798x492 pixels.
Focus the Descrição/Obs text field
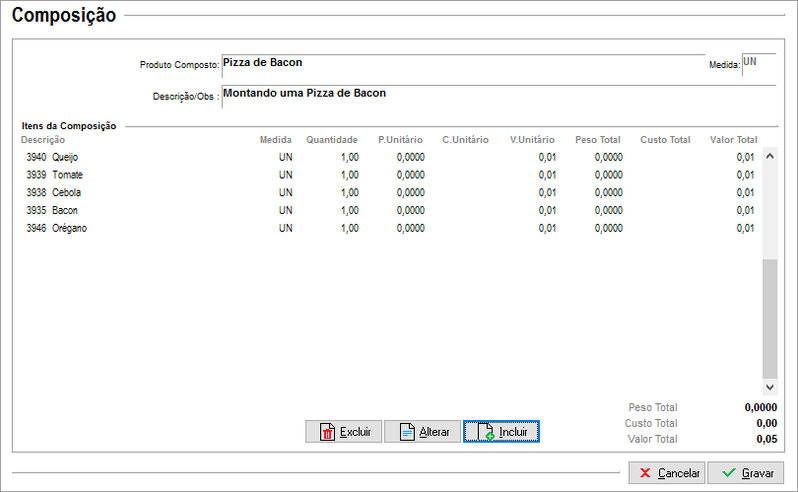pyautogui.click(x=497, y=95)
